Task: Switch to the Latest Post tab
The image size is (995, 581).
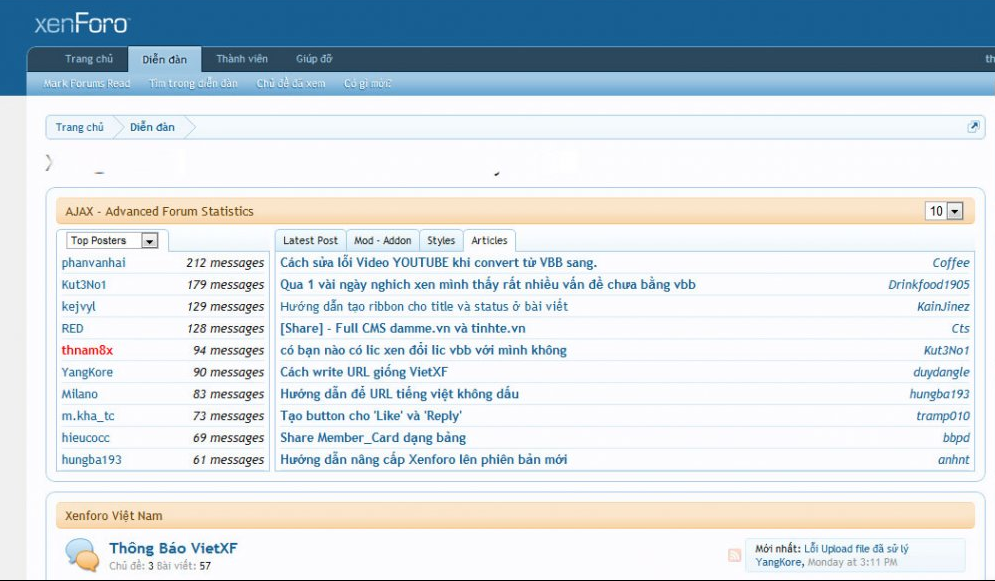Action: (310, 241)
